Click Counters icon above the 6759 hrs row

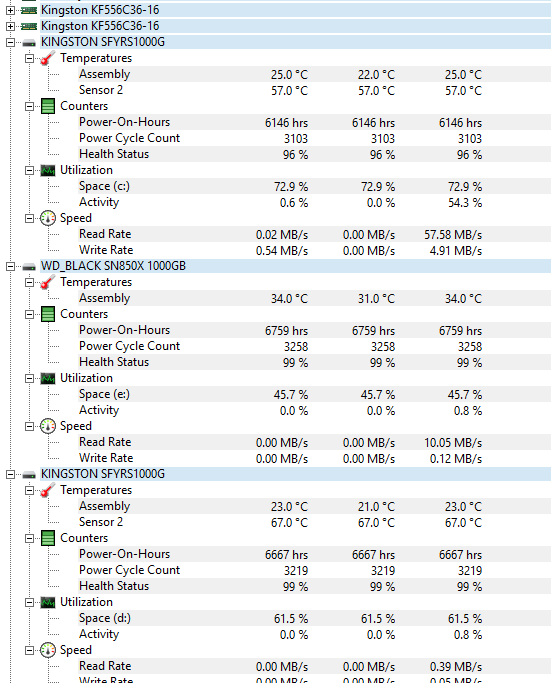(48, 314)
